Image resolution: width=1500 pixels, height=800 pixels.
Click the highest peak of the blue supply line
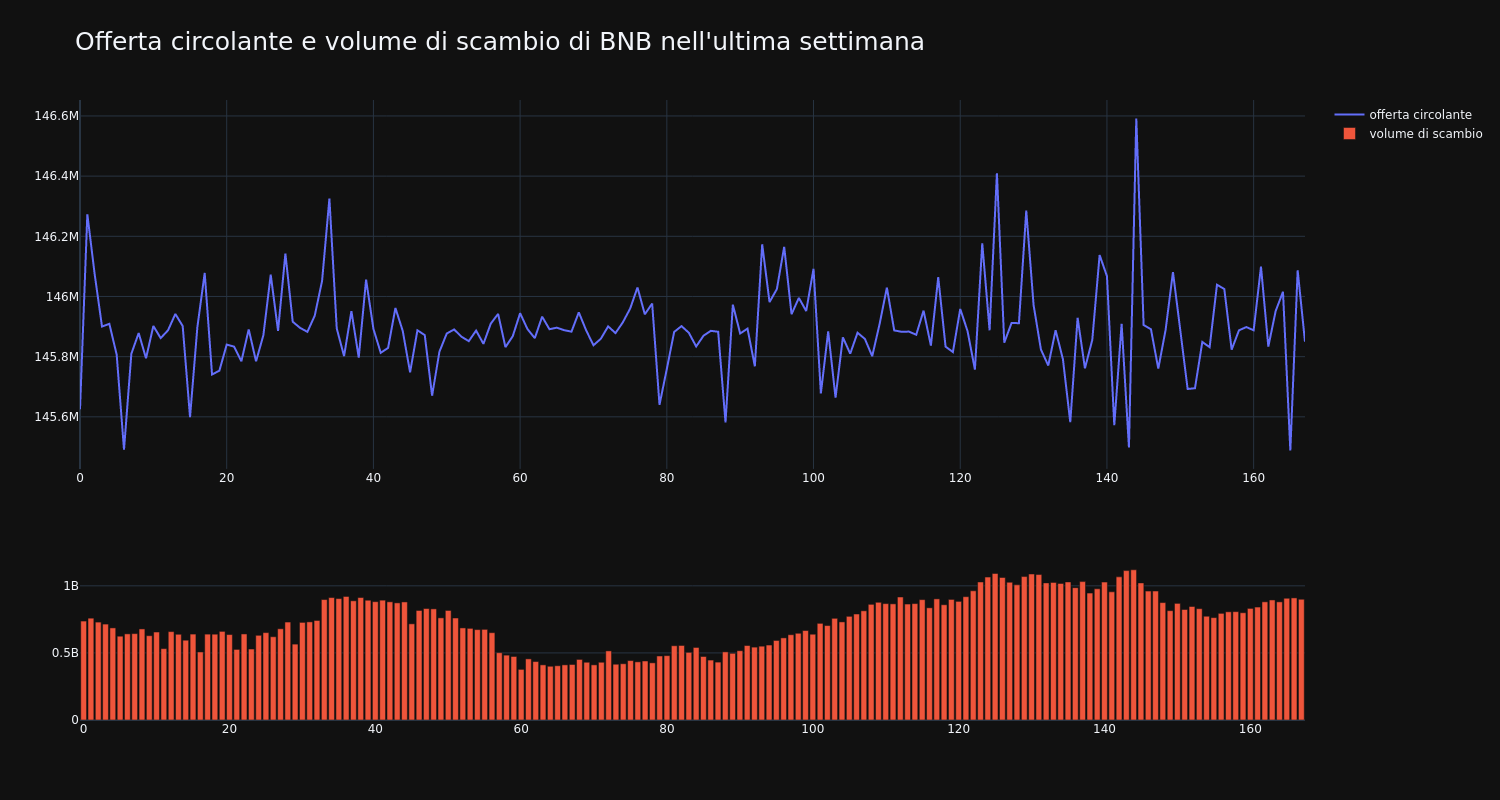(1136, 120)
